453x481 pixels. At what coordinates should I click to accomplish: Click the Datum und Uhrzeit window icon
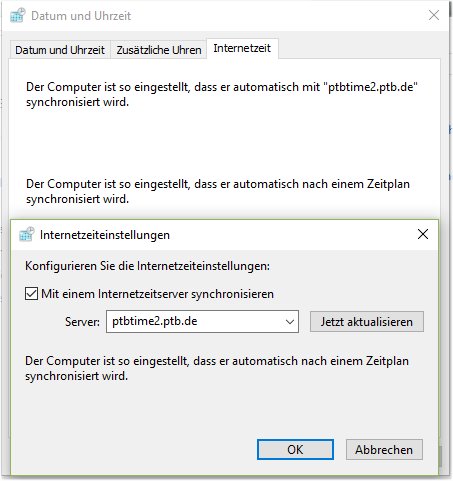(17, 15)
